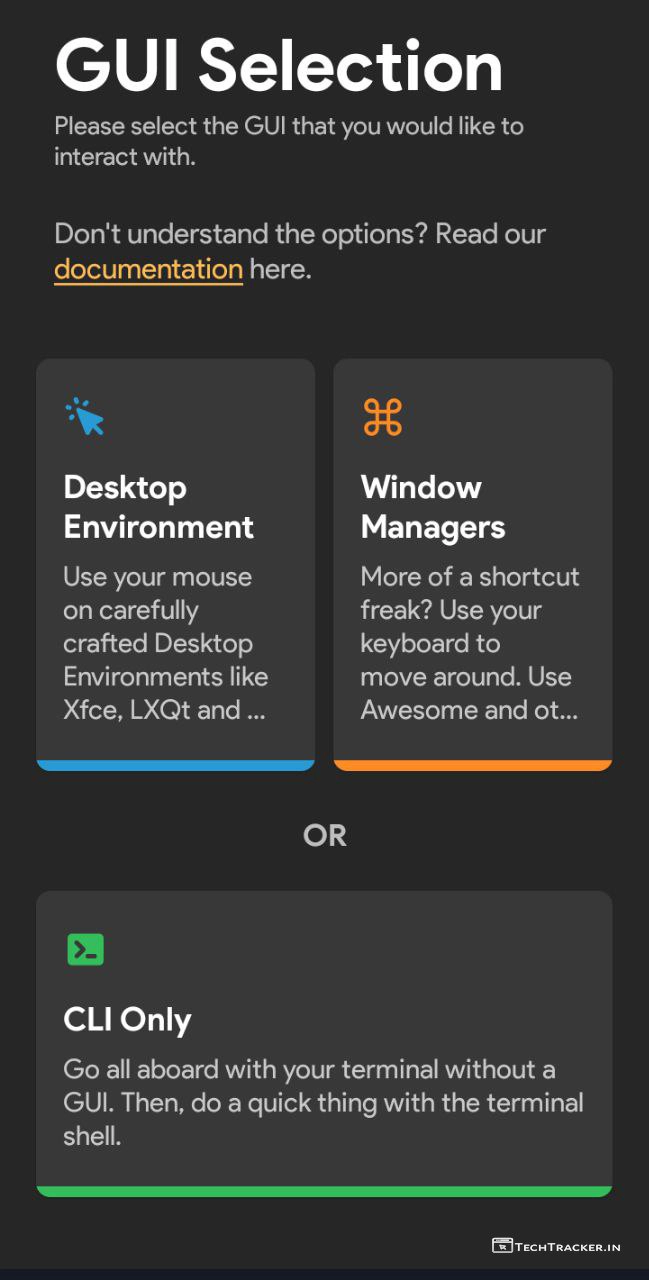Click the word "here" after documentation

coord(279,269)
